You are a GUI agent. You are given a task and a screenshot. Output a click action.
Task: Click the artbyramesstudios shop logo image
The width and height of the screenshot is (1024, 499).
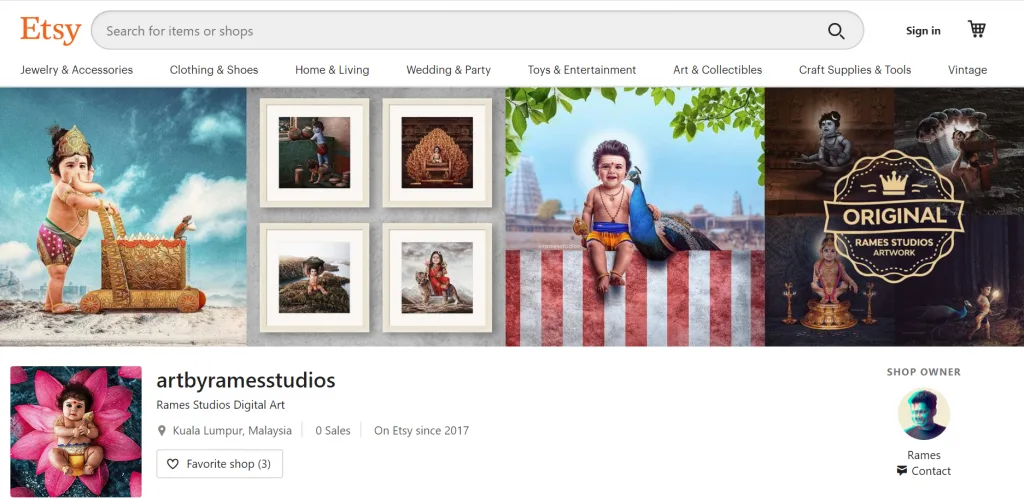point(76,431)
